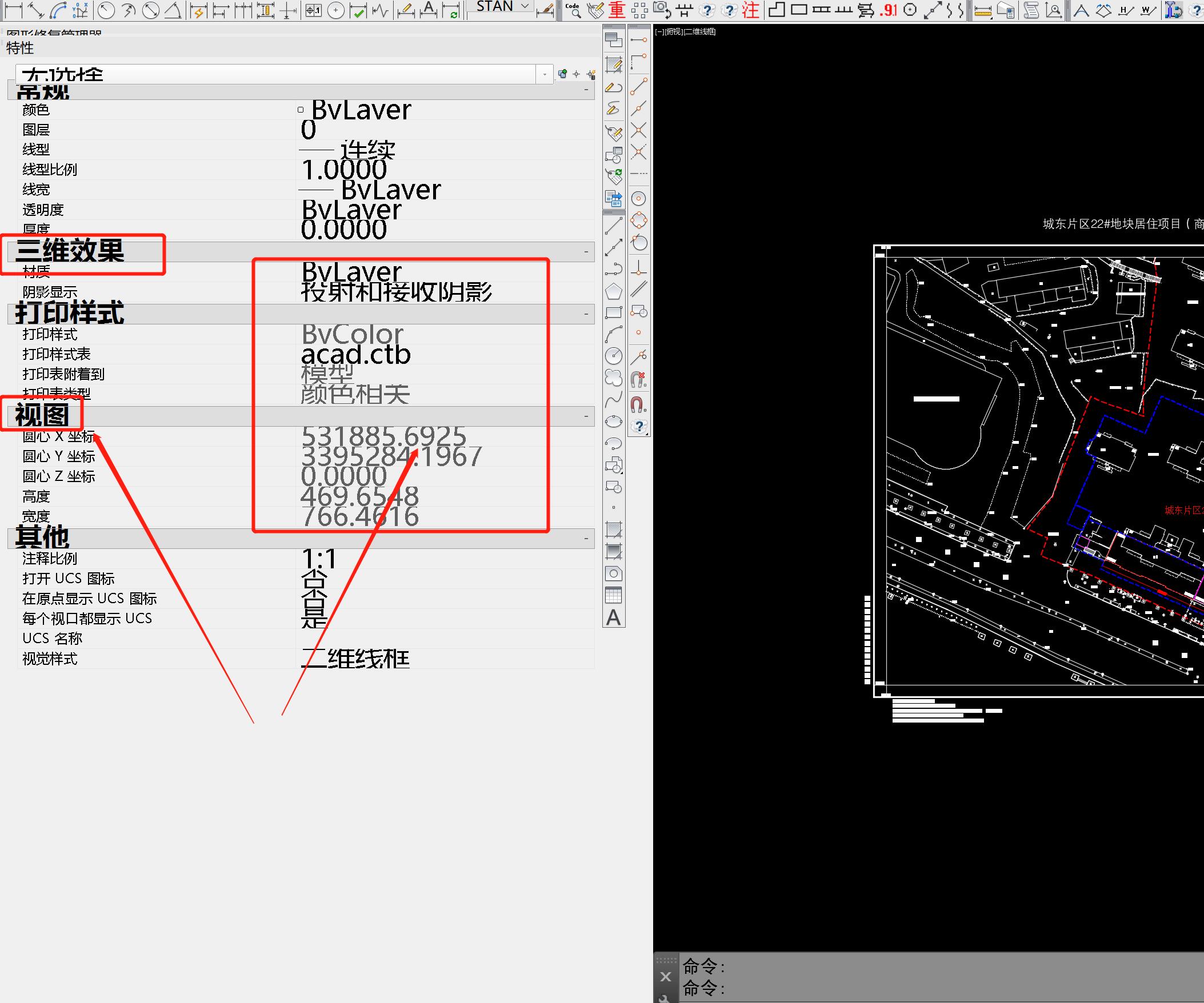Select the Diameter dimension tool
The image size is (1204, 1003).
pos(151,10)
